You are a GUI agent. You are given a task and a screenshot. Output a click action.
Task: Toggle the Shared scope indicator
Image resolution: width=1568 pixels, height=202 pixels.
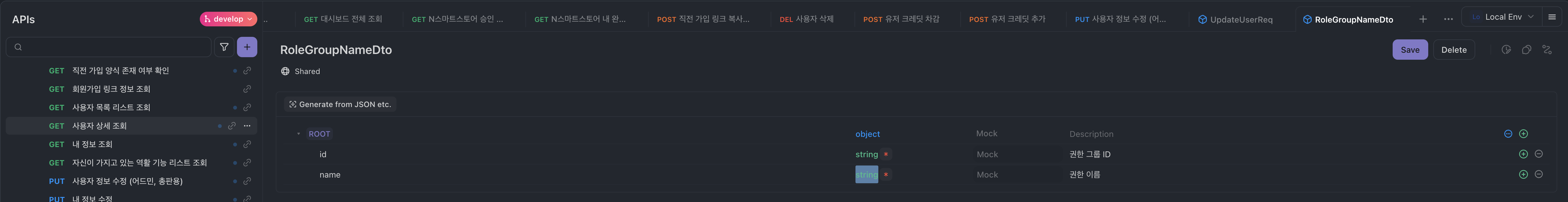[x=300, y=71]
